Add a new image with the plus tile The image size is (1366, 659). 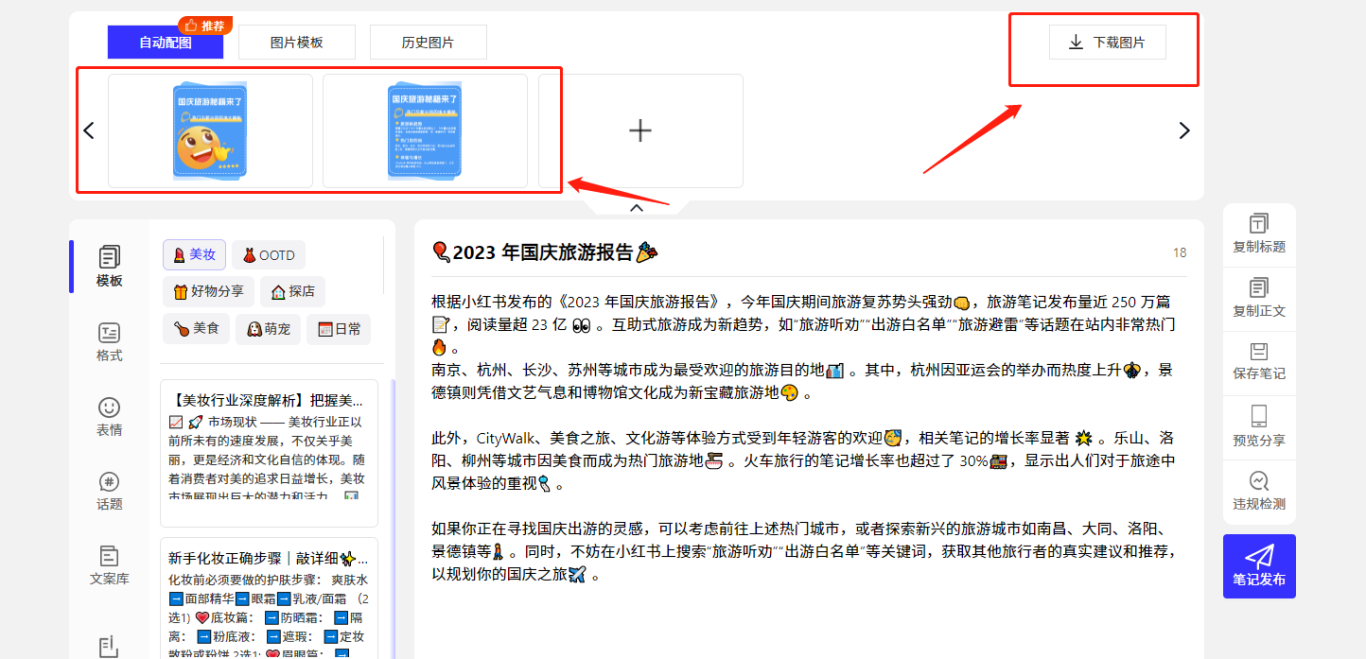640,131
